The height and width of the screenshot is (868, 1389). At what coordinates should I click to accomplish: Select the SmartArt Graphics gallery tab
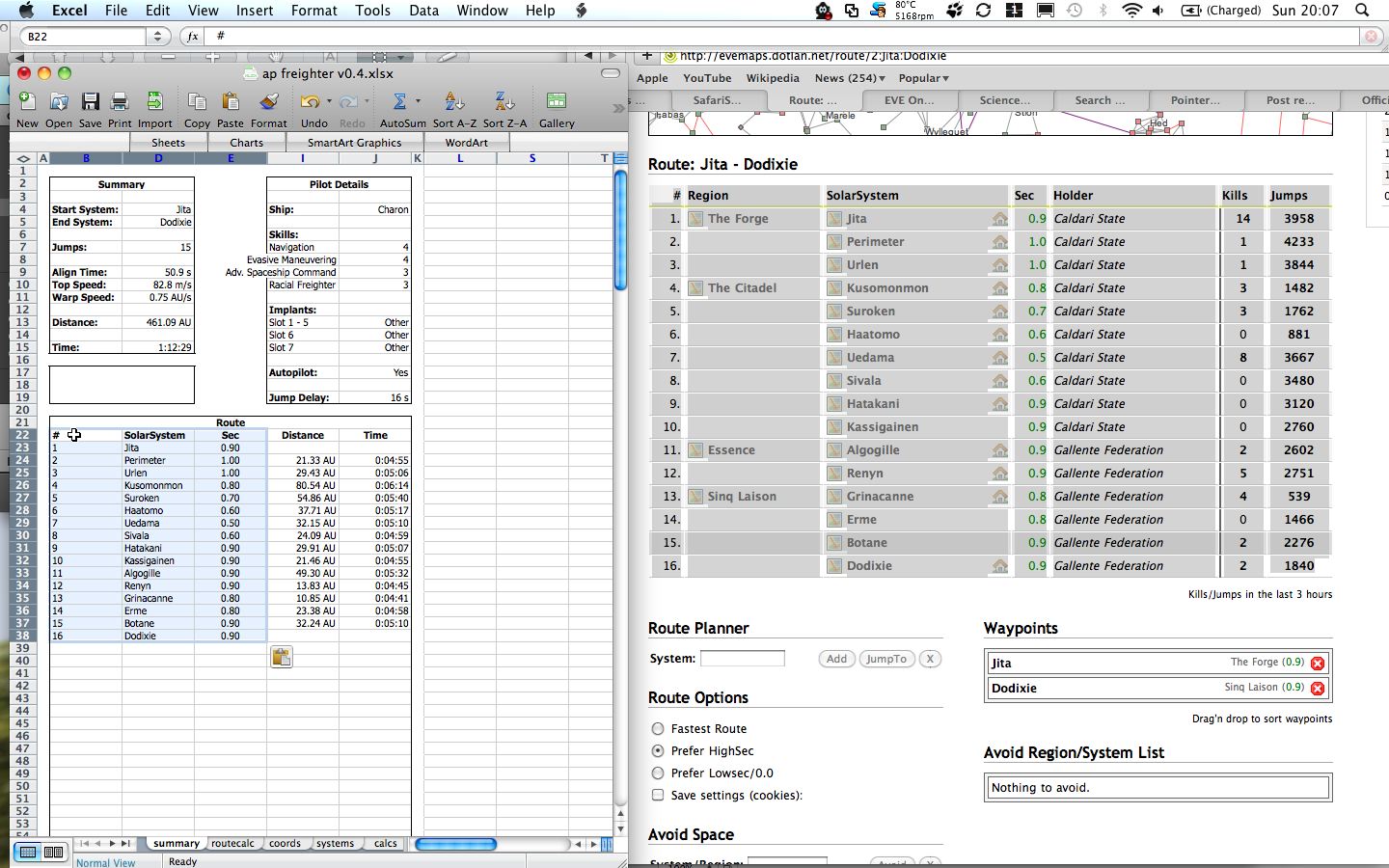(x=354, y=143)
